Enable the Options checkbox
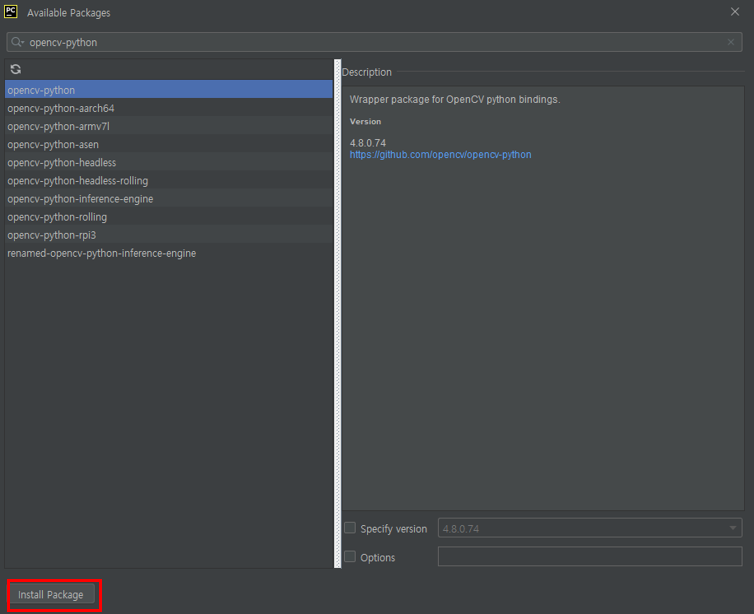This screenshot has height=614, width=754. click(350, 557)
